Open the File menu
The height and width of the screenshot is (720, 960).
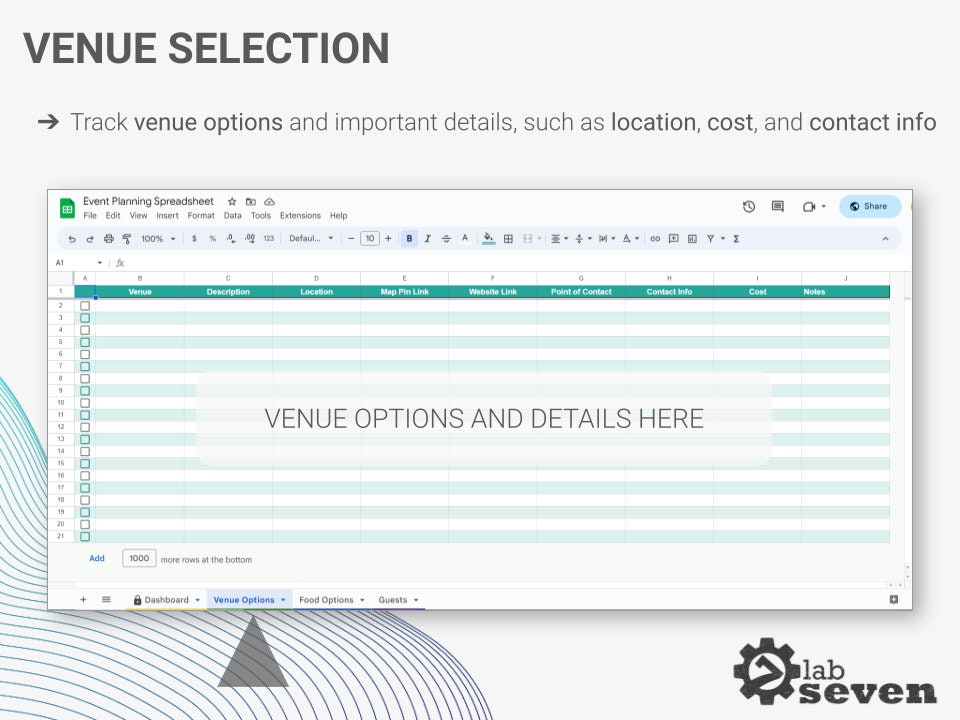90,216
